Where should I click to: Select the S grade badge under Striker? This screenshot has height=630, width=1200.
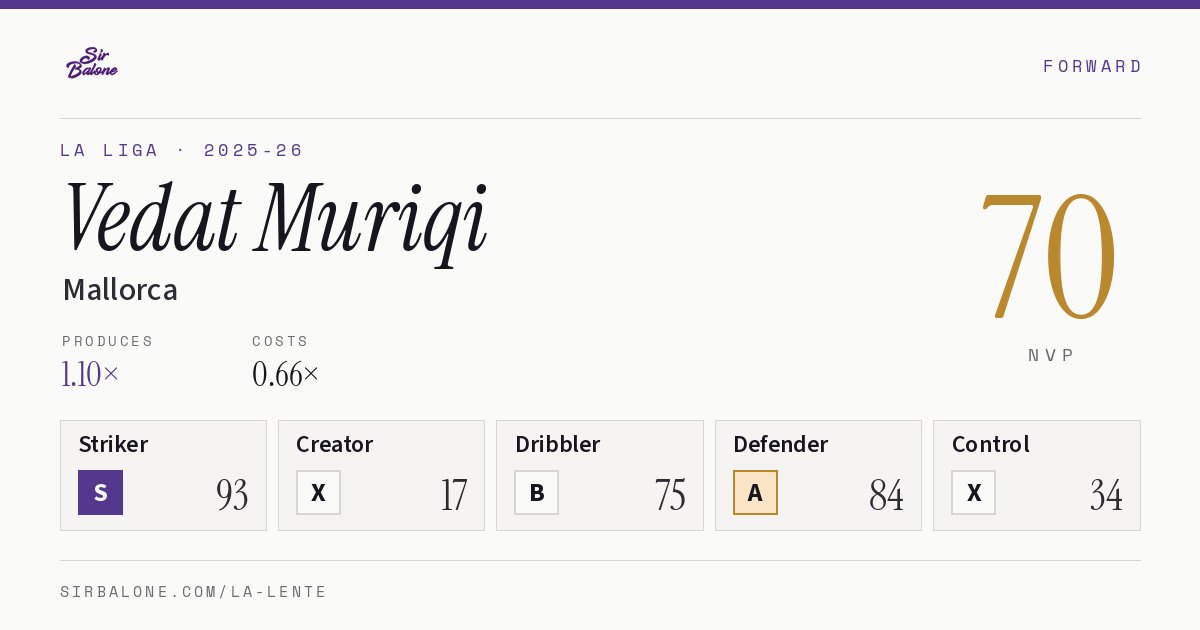pyautogui.click(x=100, y=492)
